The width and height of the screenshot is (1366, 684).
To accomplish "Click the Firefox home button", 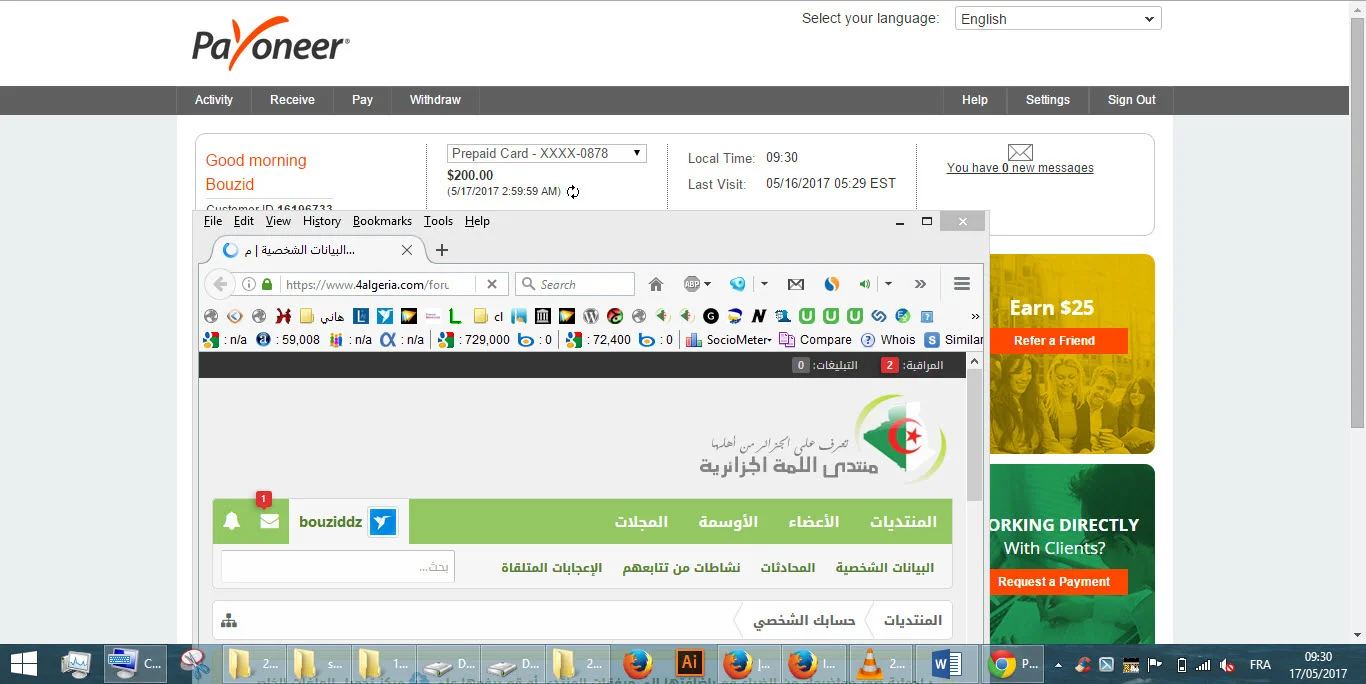I will [656, 285].
